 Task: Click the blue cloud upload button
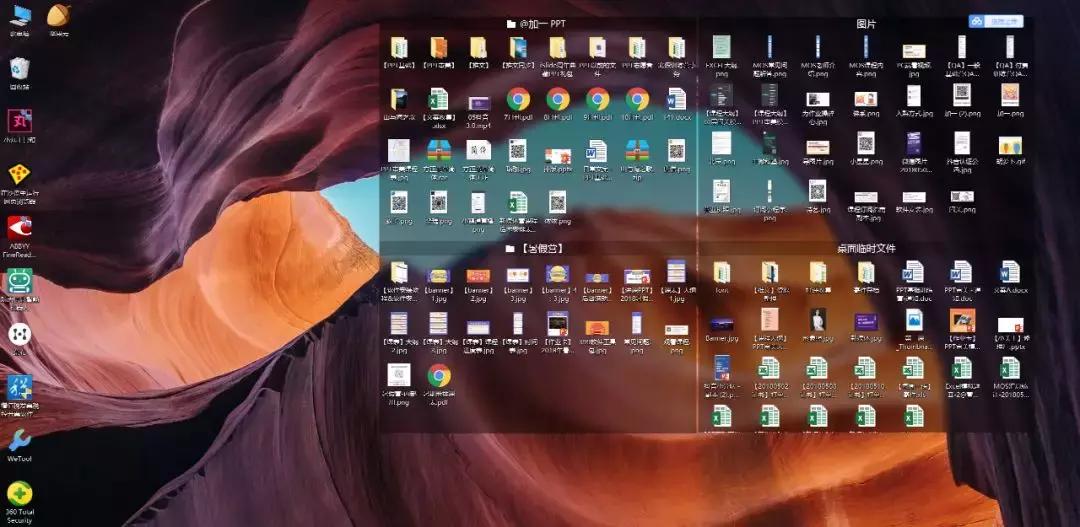pyautogui.click(x=995, y=21)
